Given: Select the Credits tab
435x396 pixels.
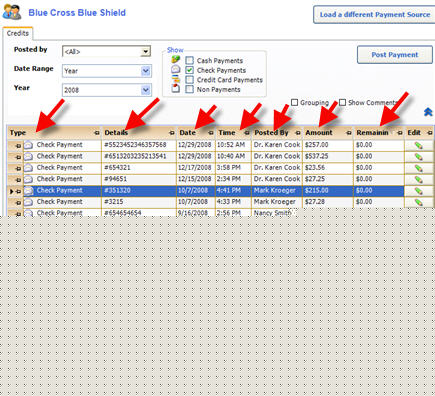Looking at the screenshot, I should [x=18, y=33].
